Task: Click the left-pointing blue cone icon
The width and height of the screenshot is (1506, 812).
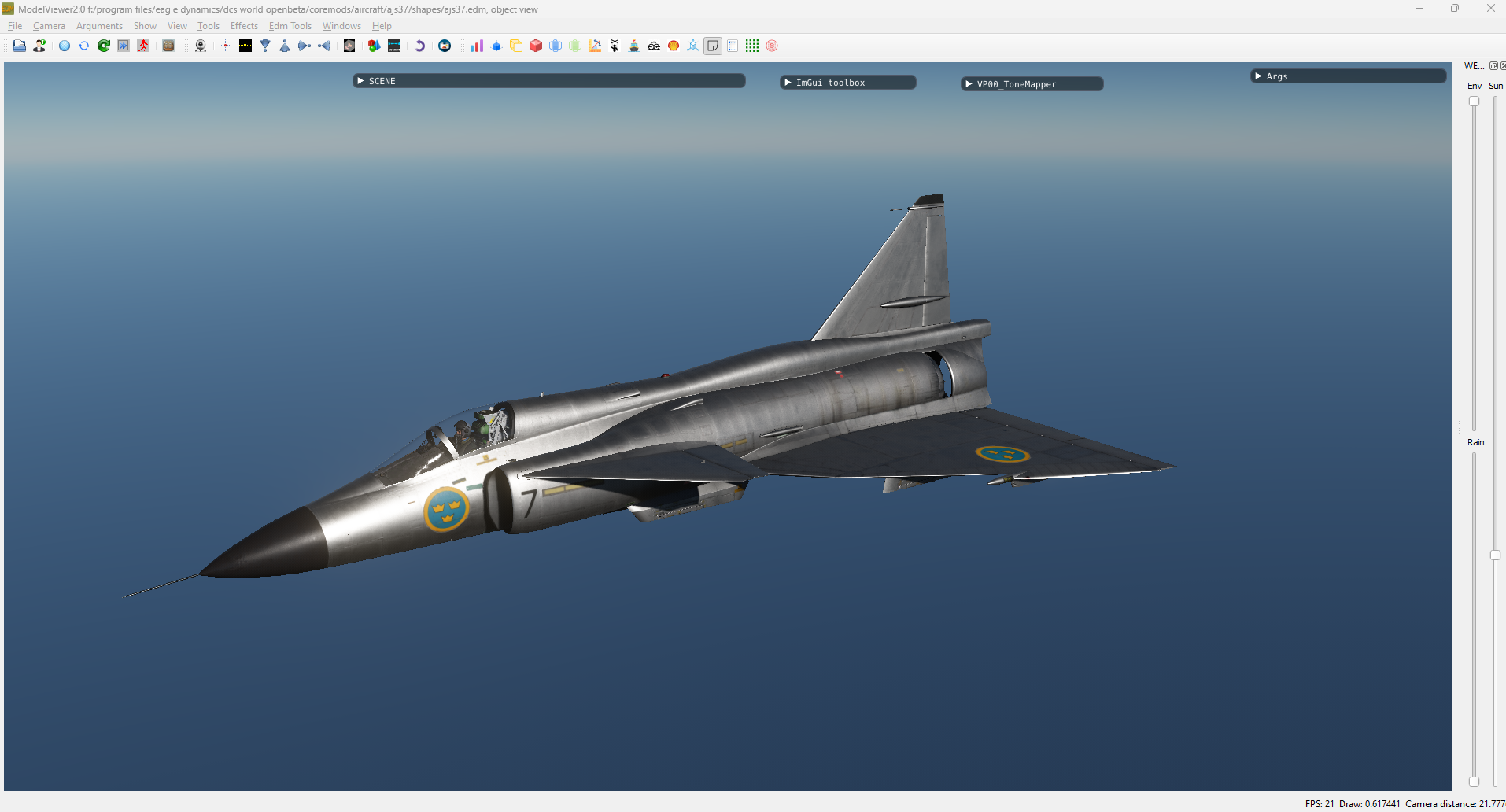Action: [324, 46]
